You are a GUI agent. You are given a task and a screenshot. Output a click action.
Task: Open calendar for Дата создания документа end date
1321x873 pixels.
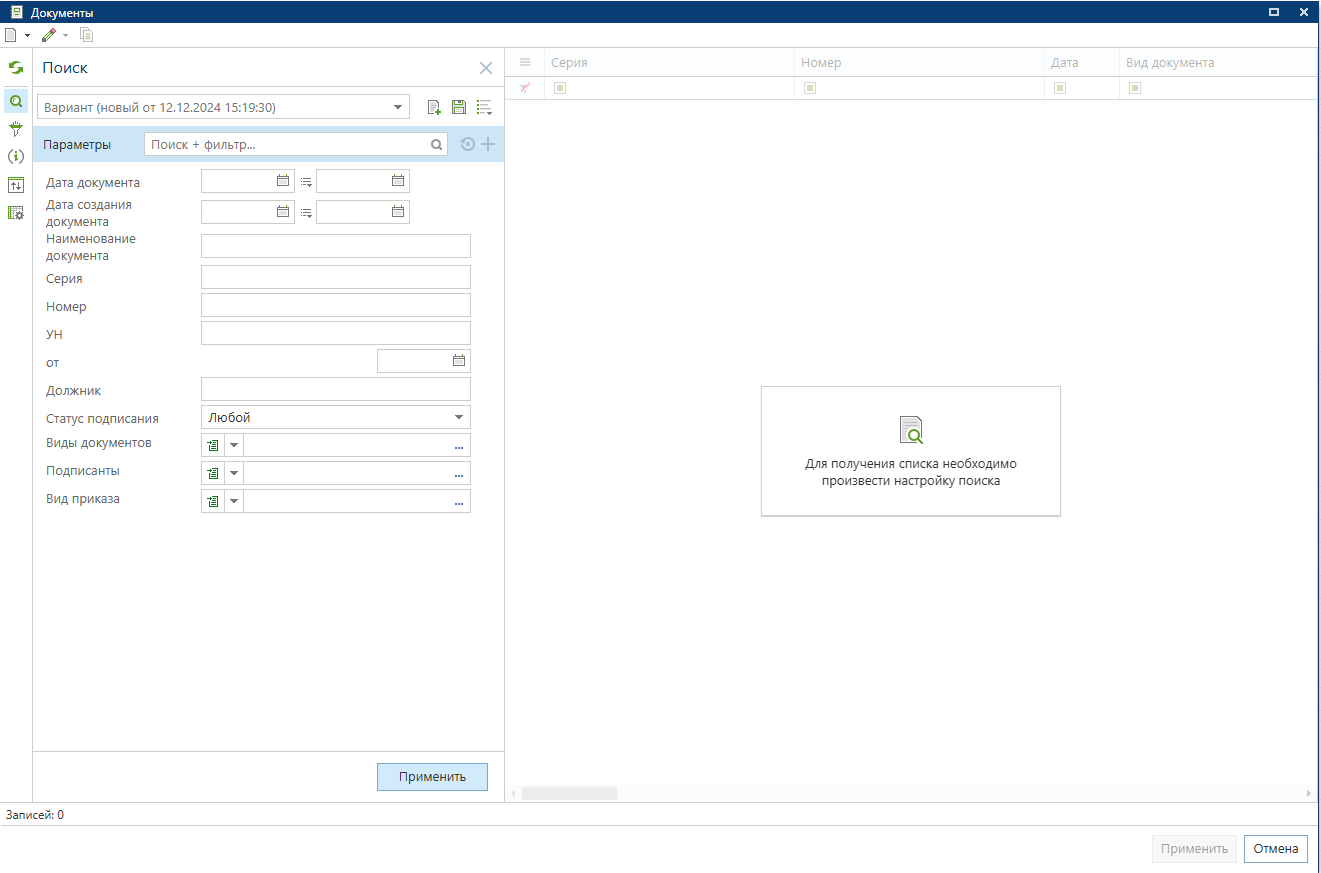coord(398,211)
